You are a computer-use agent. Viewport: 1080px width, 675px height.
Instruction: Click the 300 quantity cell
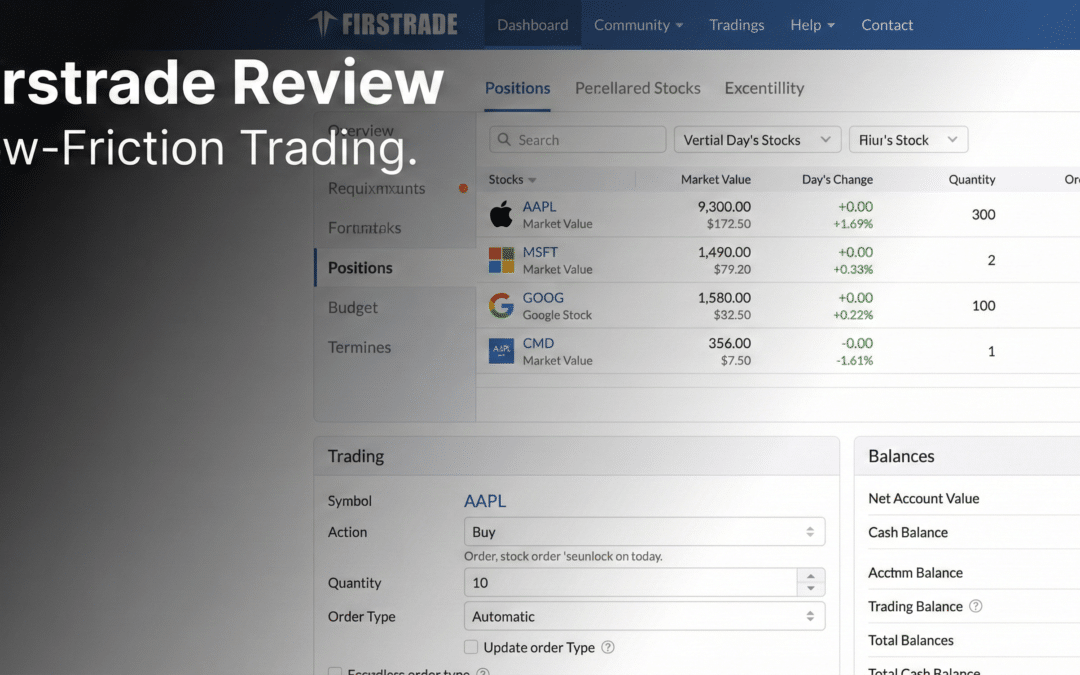984,214
